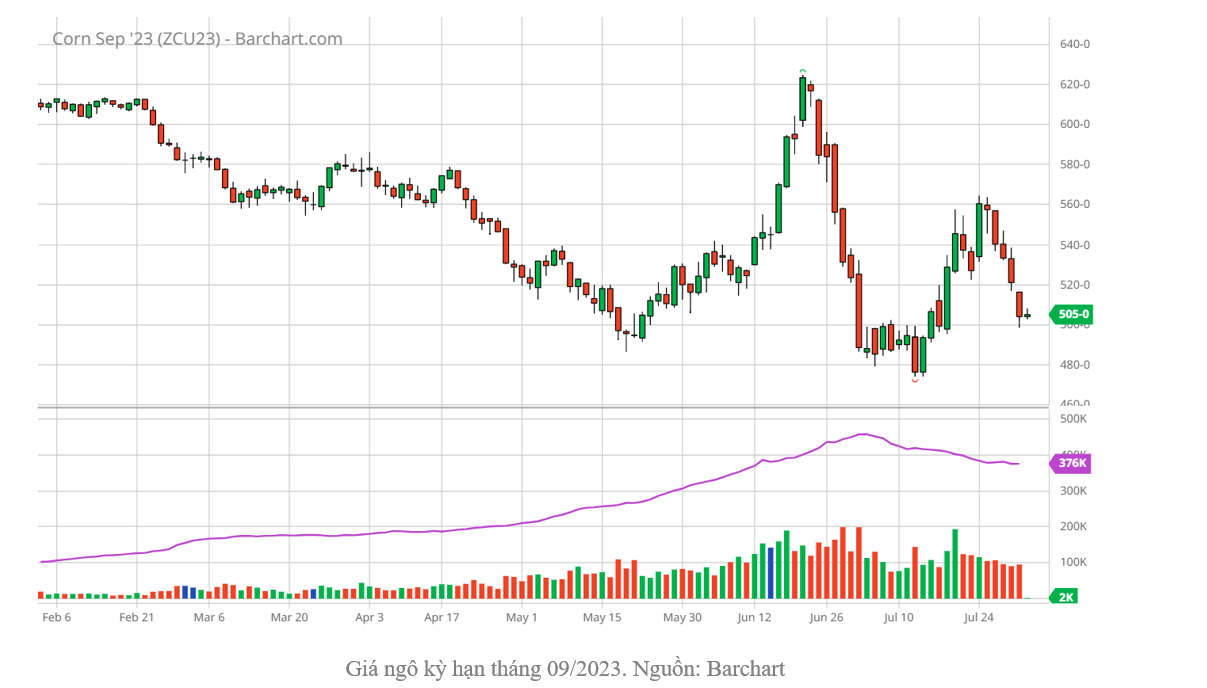Click the chart title 'Corn Sep '23 (ZCU23) - Barchart.com'
This screenshot has width=1207, height=688.
coord(197,39)
